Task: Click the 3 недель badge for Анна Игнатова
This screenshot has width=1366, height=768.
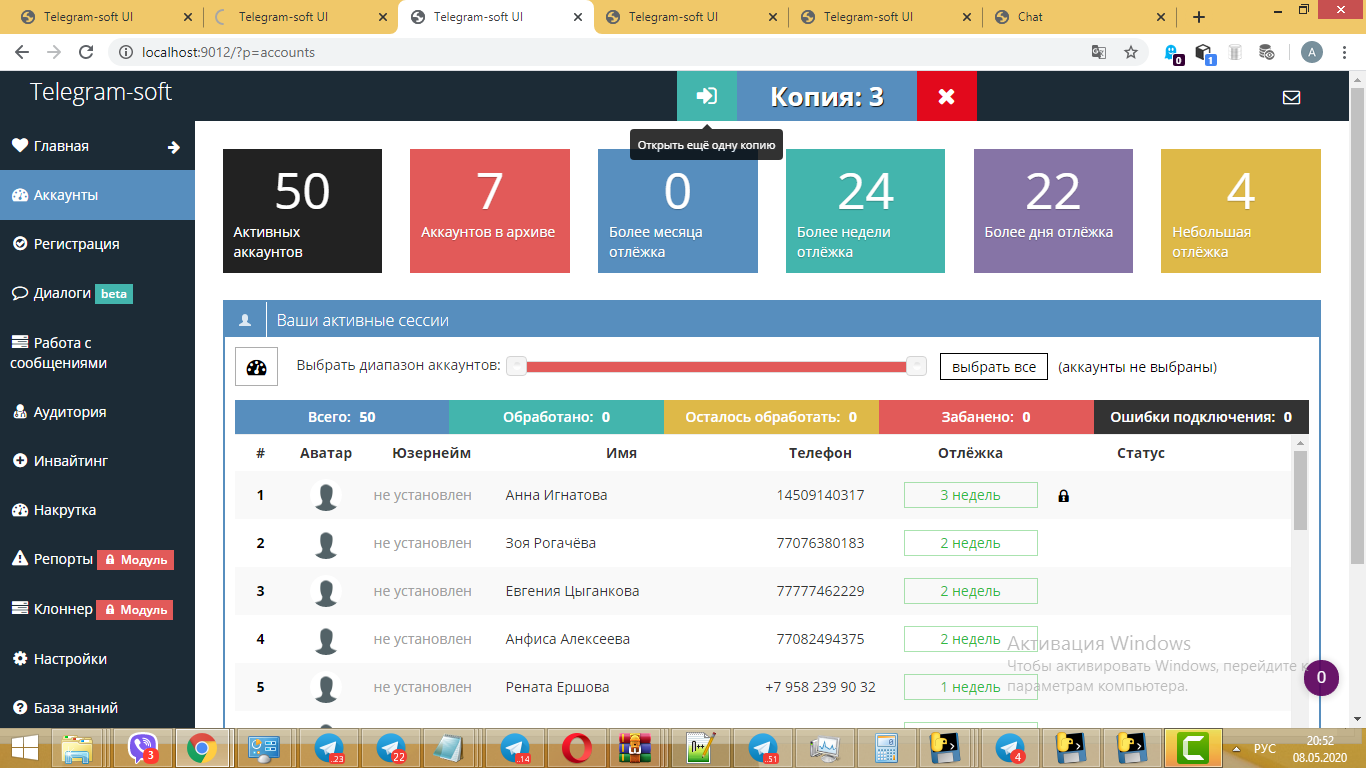Action: pos(970,495)
